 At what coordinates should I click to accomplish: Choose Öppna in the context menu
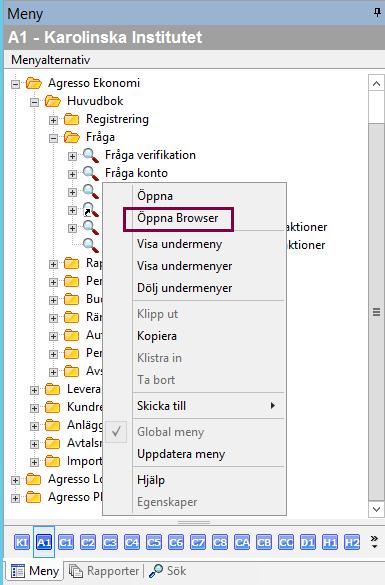[x=155, y=196]
